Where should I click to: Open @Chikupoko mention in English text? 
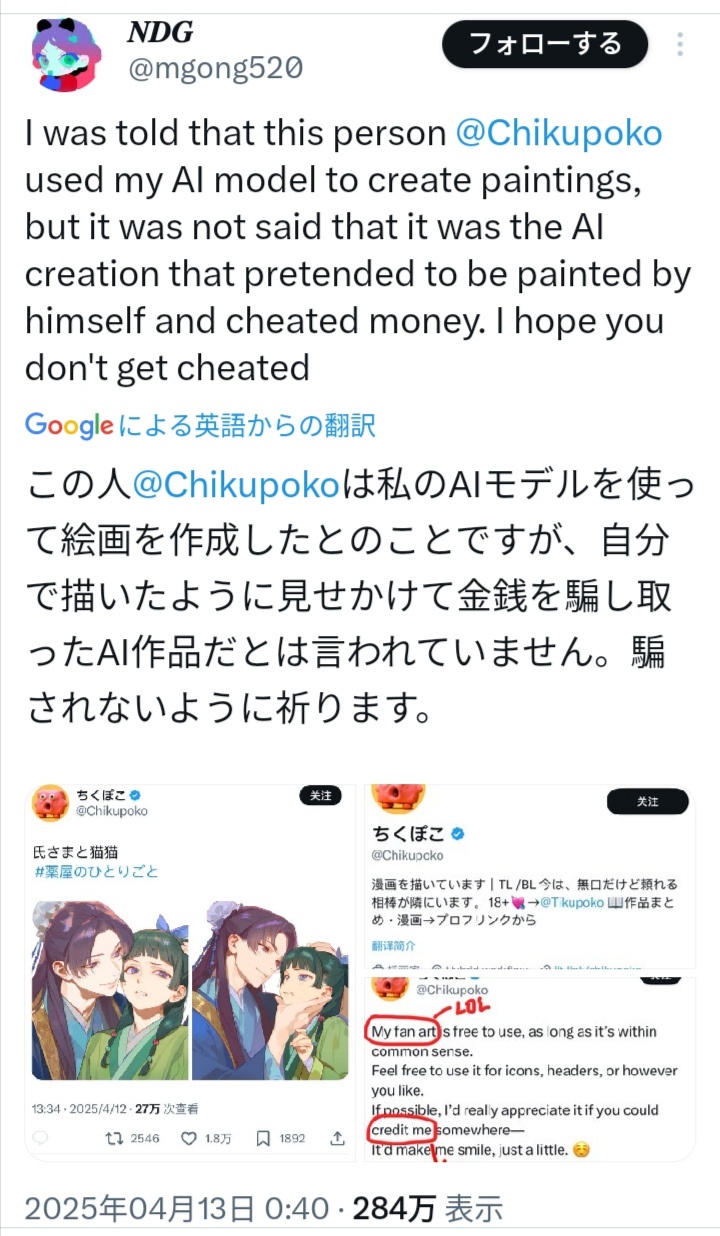(x=559, y=133)
